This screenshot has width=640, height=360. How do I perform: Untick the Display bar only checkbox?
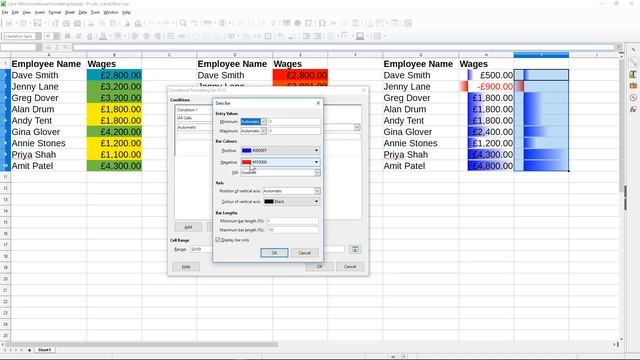(218, 240)
